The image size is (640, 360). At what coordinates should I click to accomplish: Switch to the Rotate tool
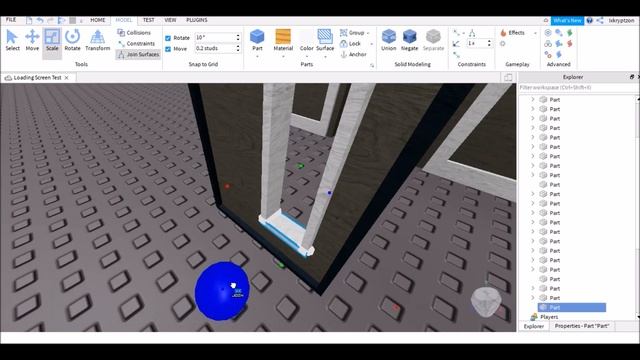click(x=72, y=40)
